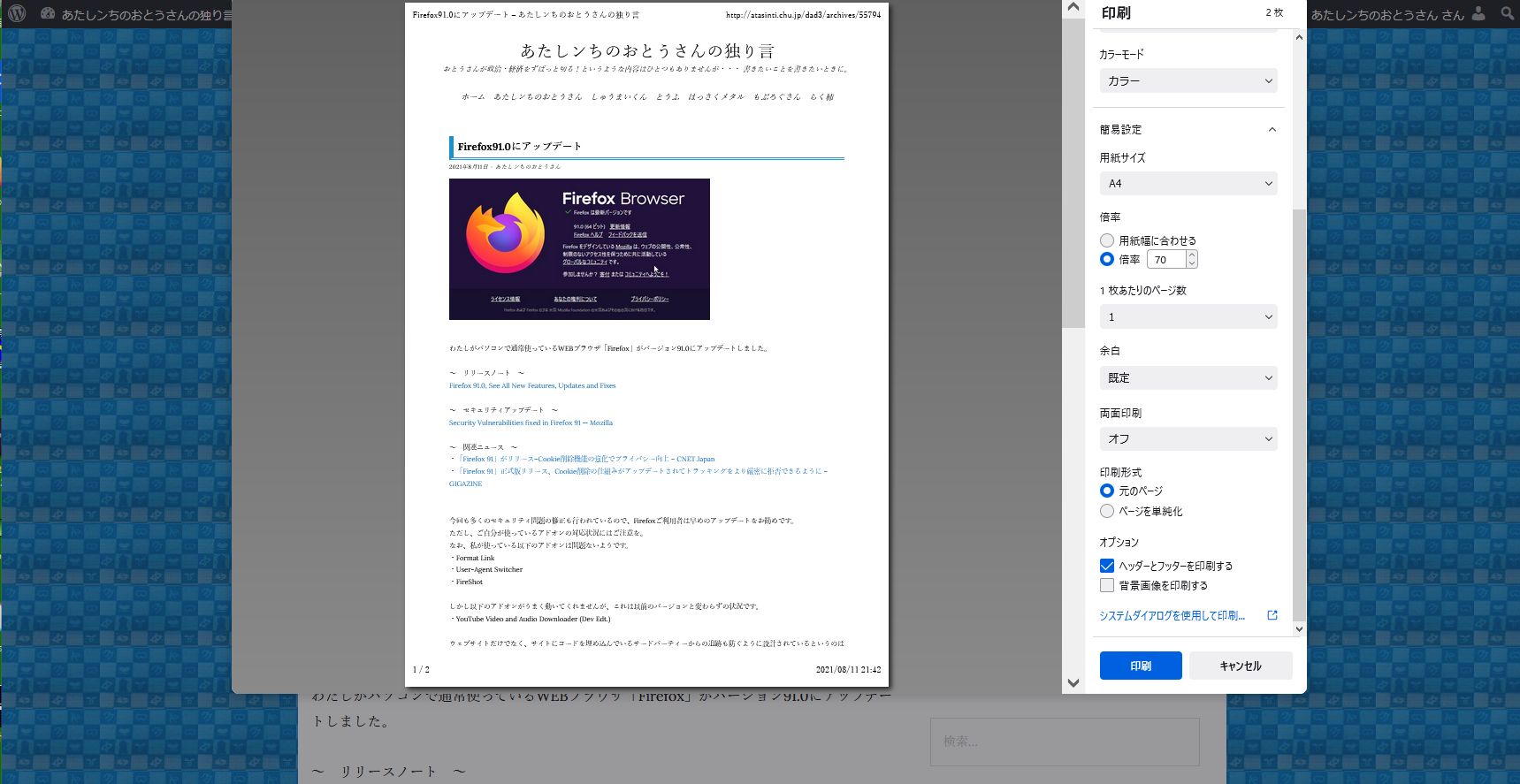Screen dimensions: 1520x784
Task: Decrease scale with the stepper down arrow
Action: click(1192, 263)
